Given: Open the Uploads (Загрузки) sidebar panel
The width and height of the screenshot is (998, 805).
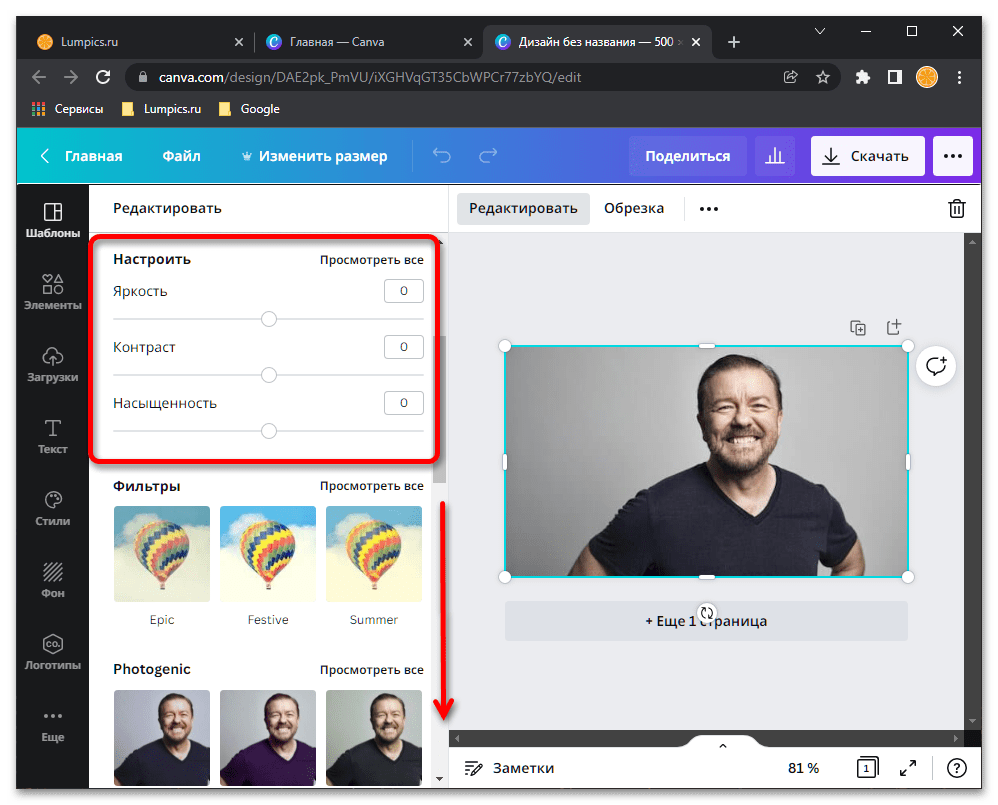Looking at the screenshot, I should click(x=53, y=364).
